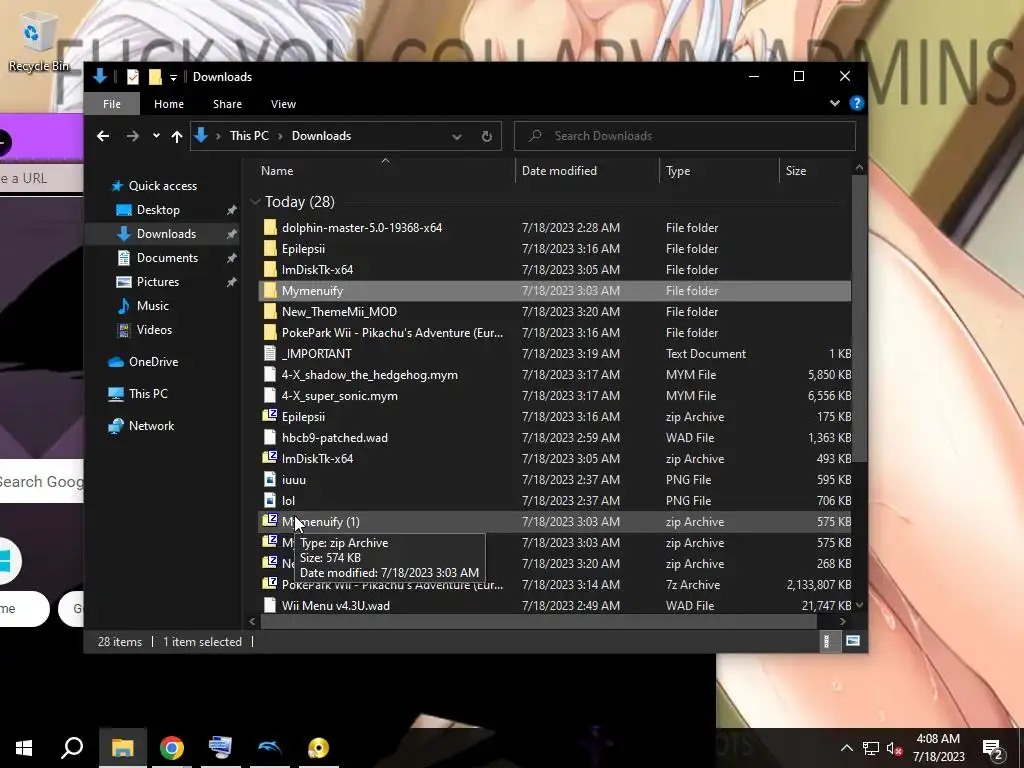Open the View ribbon tab
Image resolution: width=1024 pixels, height=768 pixels.
pos(283,104)
